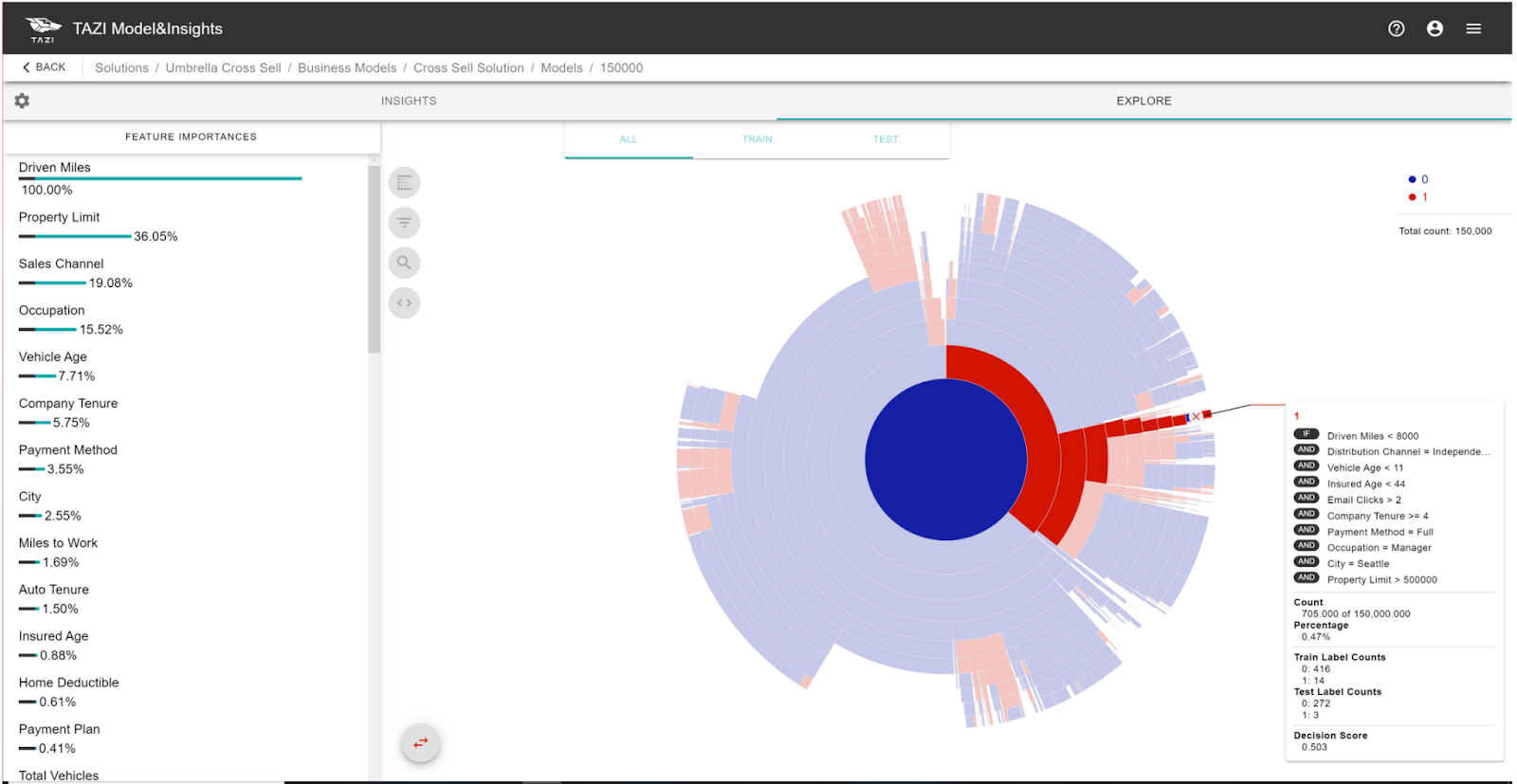1517x784 pixels.
Task: Select the TRAIN data tab
Action: tap(757, 139)
